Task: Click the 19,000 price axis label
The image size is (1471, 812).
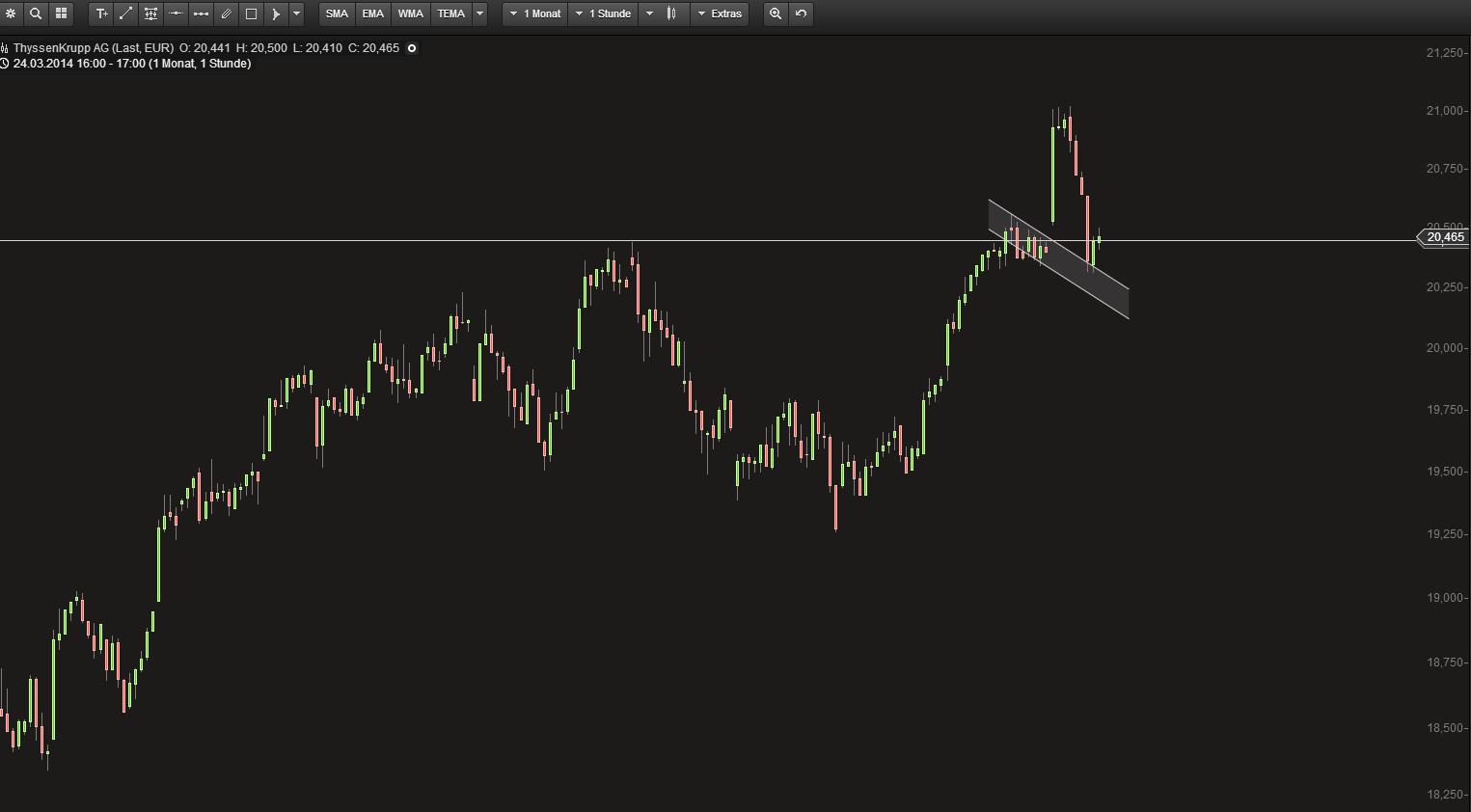Action: coord(1447,598)
